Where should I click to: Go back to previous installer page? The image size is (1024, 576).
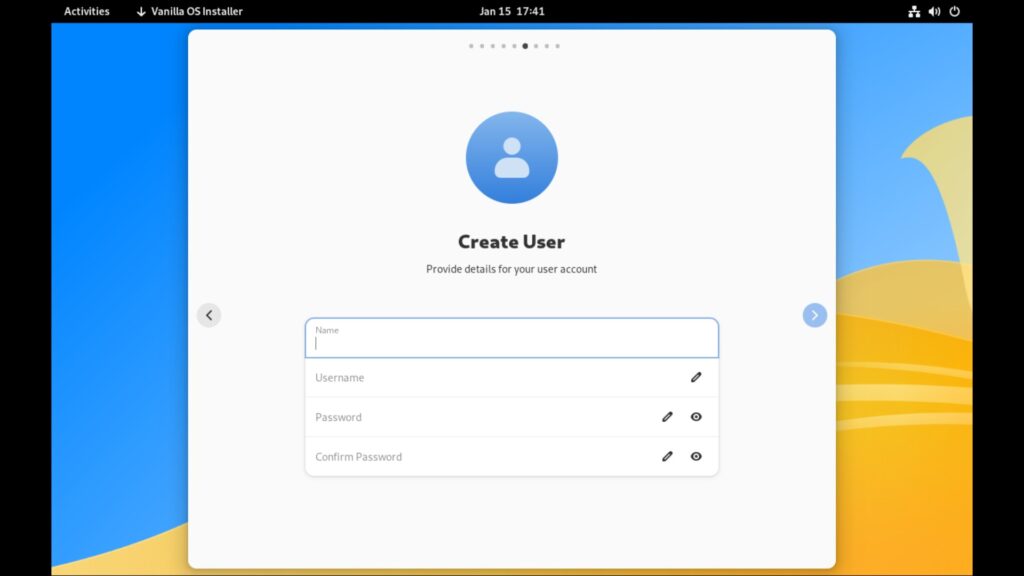click(x=209, y=315)
